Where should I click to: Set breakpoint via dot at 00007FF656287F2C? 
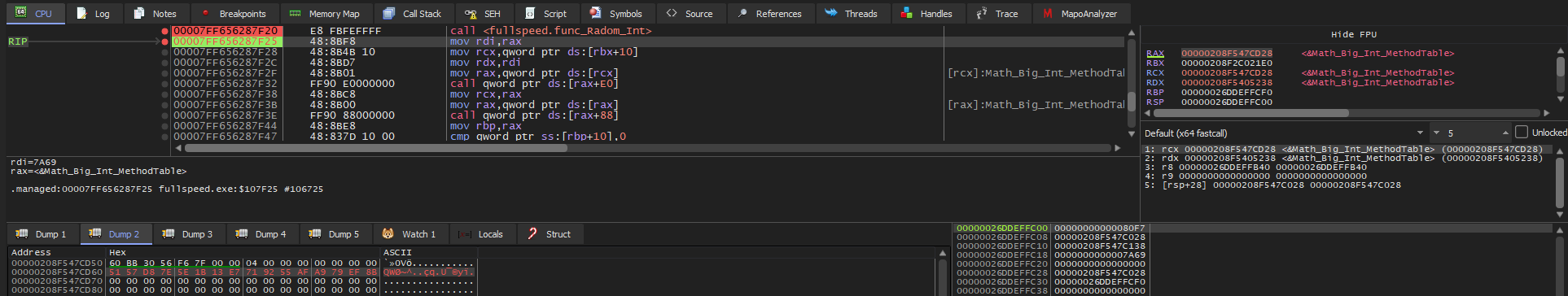[164, 63]
